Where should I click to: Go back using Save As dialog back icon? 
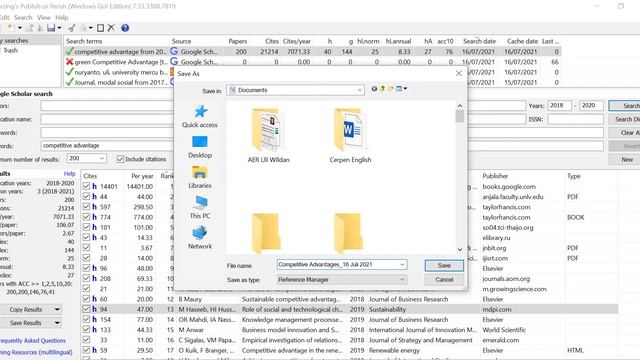click(374, 89)
